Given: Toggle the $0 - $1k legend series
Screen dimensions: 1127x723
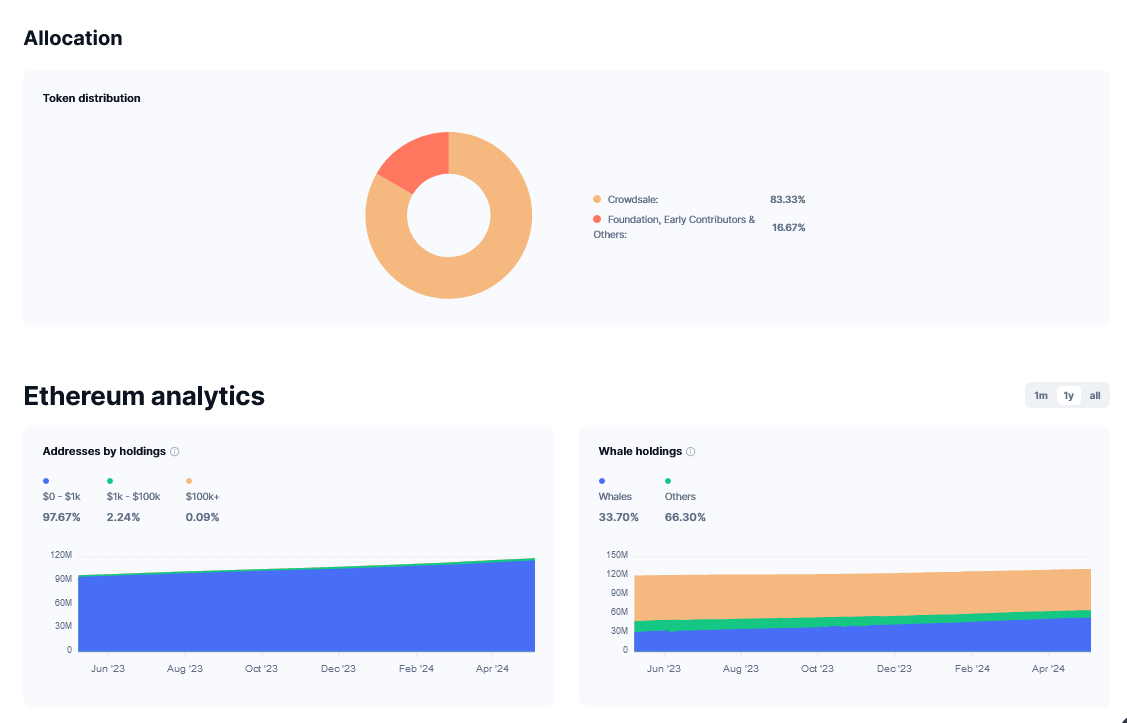Looking at the screenshot, I should [61, 497].
